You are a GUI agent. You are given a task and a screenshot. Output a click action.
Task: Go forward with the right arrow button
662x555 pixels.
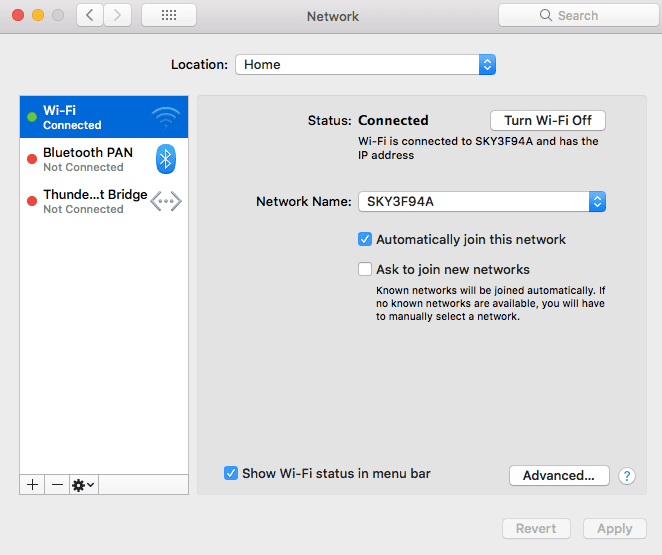click(x=117, y=16)
